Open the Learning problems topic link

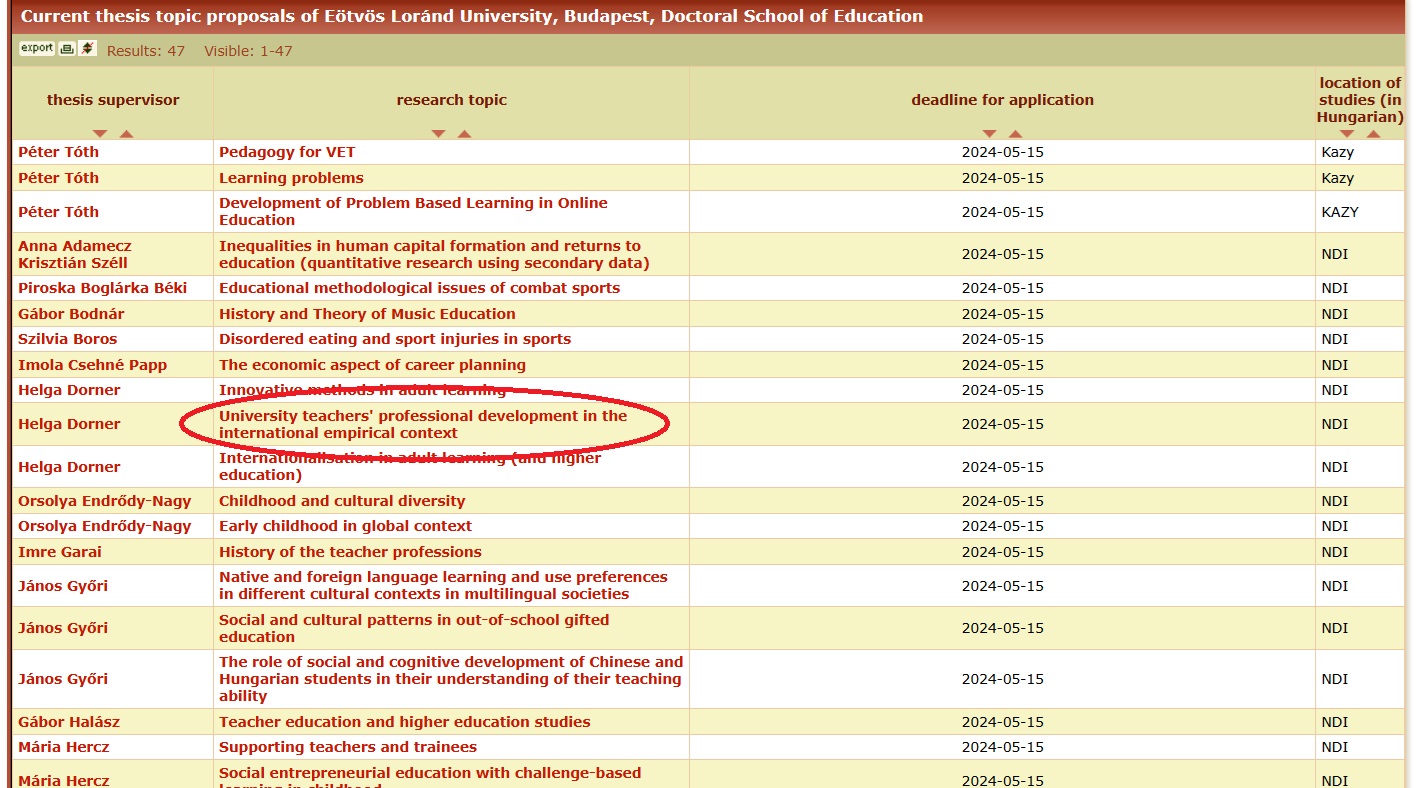click(x=291, y=178)
